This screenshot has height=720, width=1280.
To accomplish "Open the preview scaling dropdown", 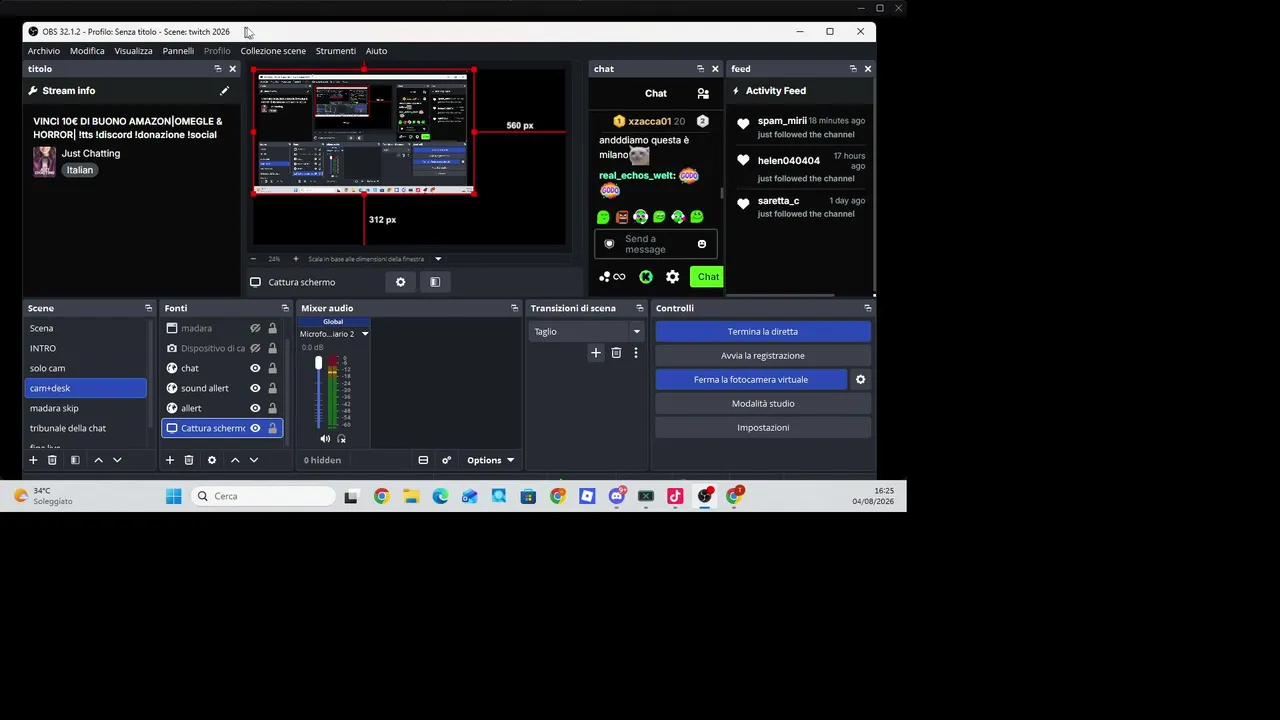I will (x=438, y=259).
